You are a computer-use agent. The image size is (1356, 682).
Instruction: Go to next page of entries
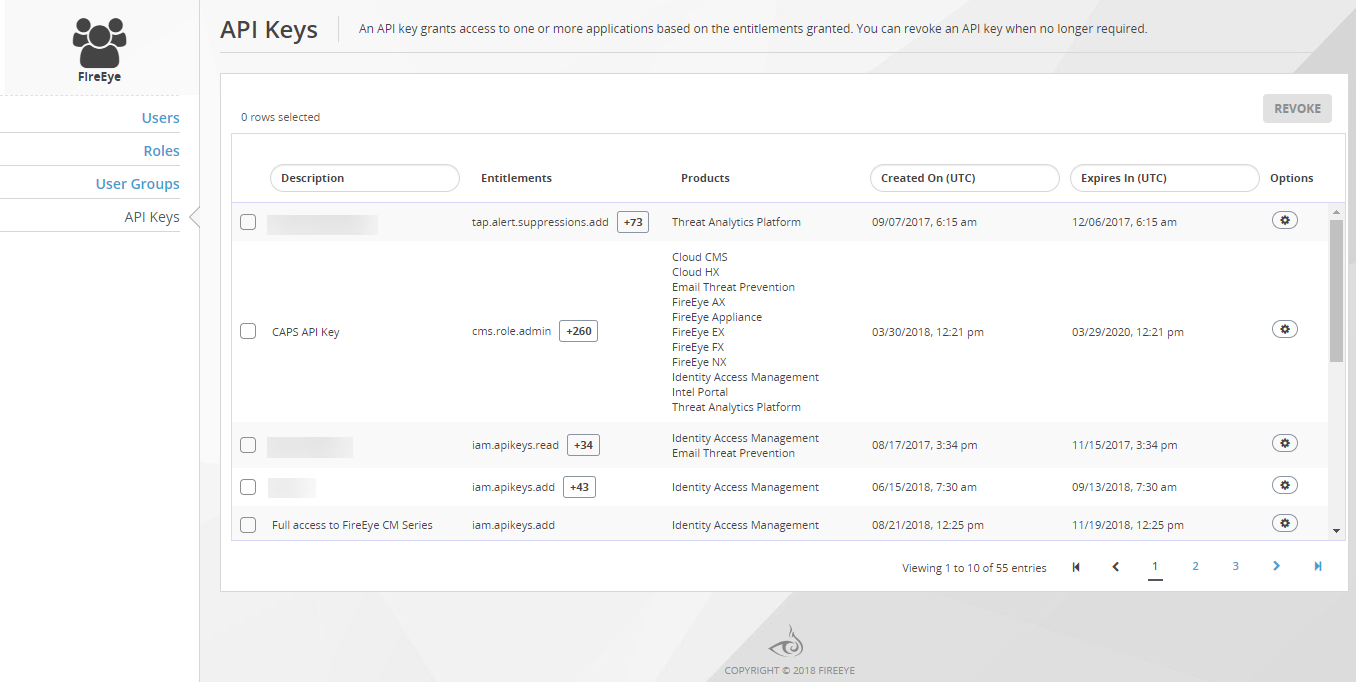pos(1276,566)
